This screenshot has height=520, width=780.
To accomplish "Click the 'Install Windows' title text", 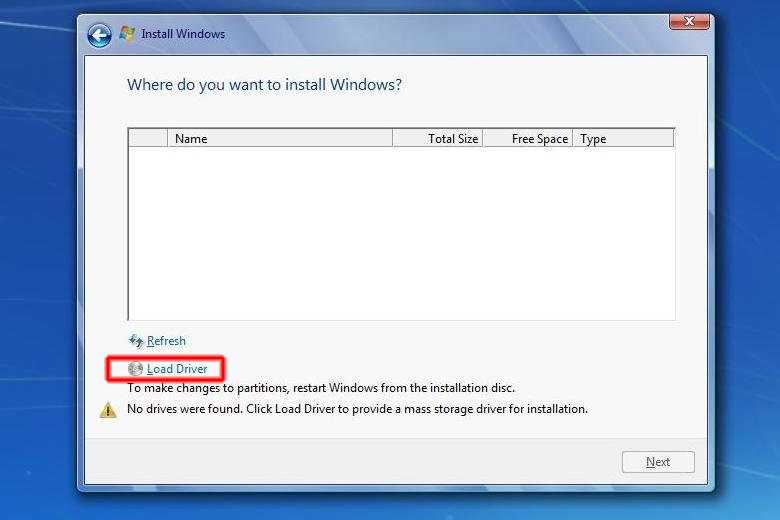I will 183,34.
